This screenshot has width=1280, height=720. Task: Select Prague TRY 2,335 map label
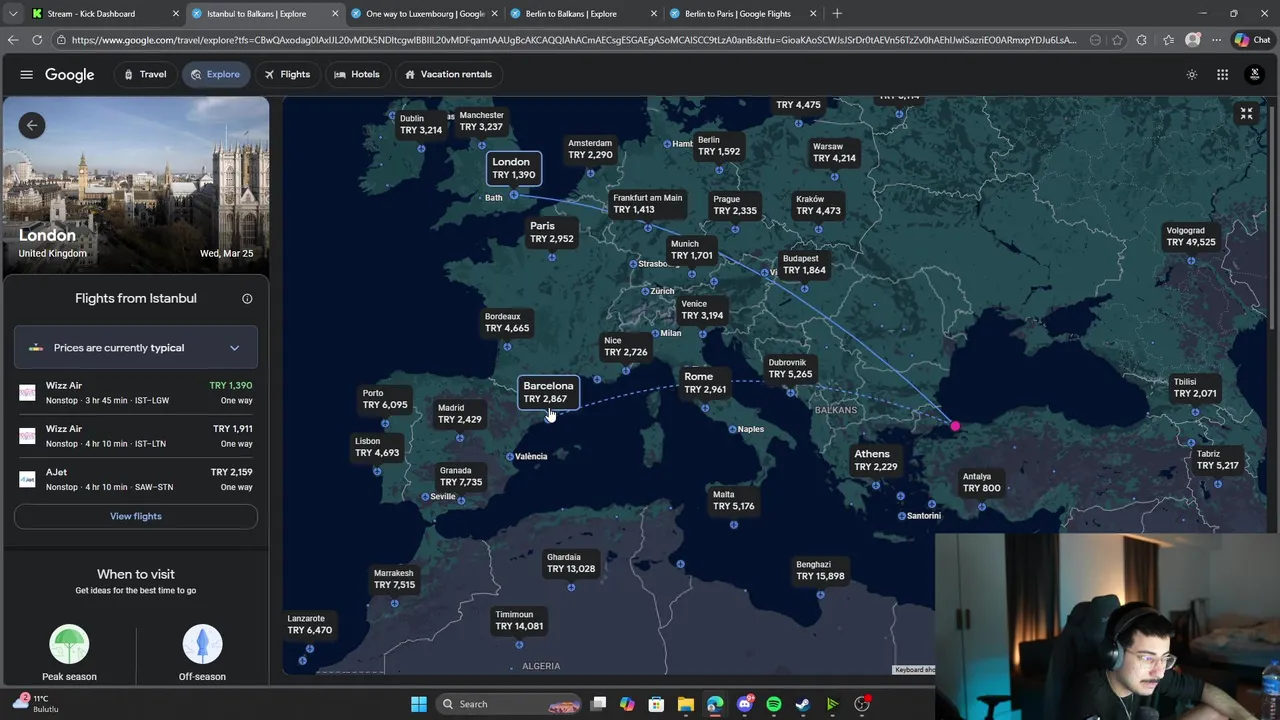click(x=734, y=205)
